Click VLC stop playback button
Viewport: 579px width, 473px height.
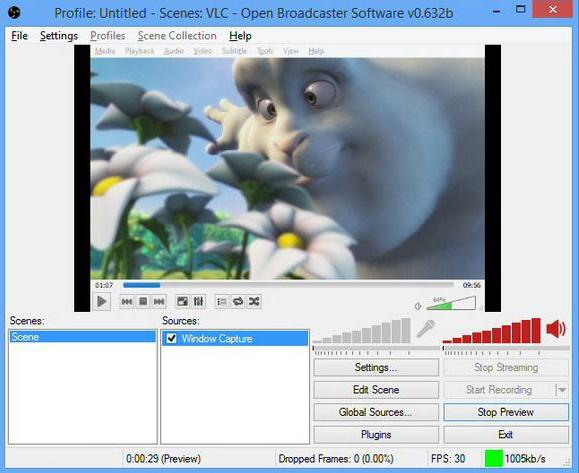pyautogui.click(x=143, y=302)
